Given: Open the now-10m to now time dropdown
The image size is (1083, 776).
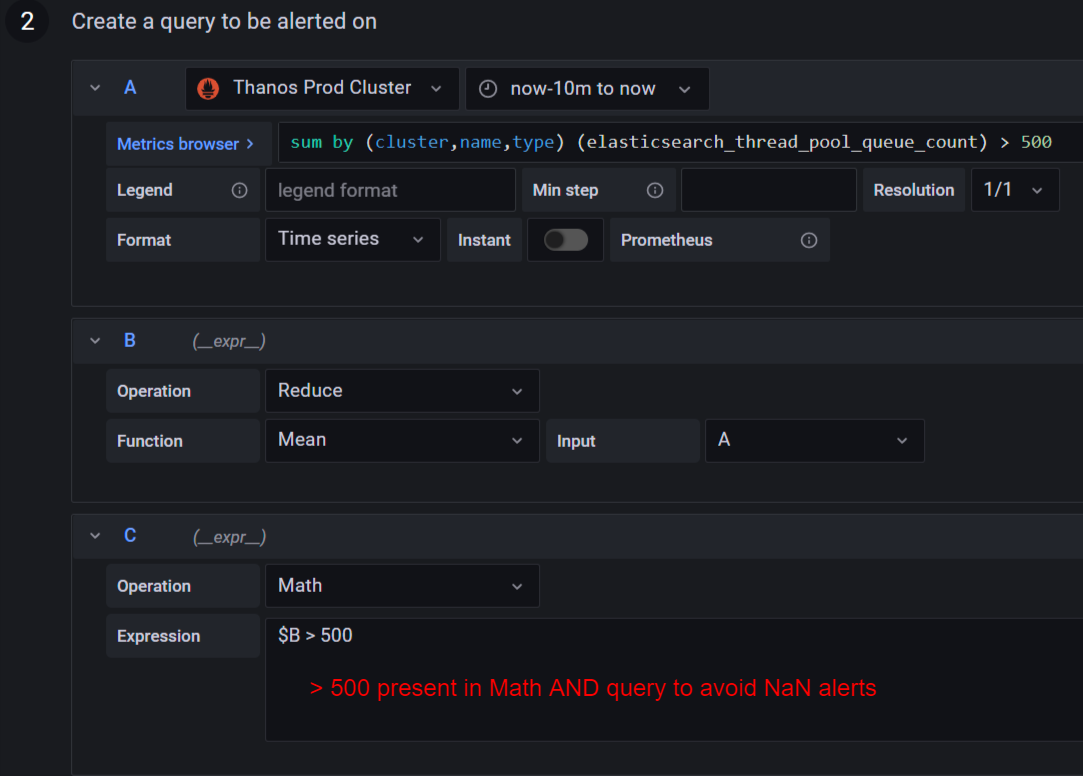Looking at the screenshot, I should [587, 88].
